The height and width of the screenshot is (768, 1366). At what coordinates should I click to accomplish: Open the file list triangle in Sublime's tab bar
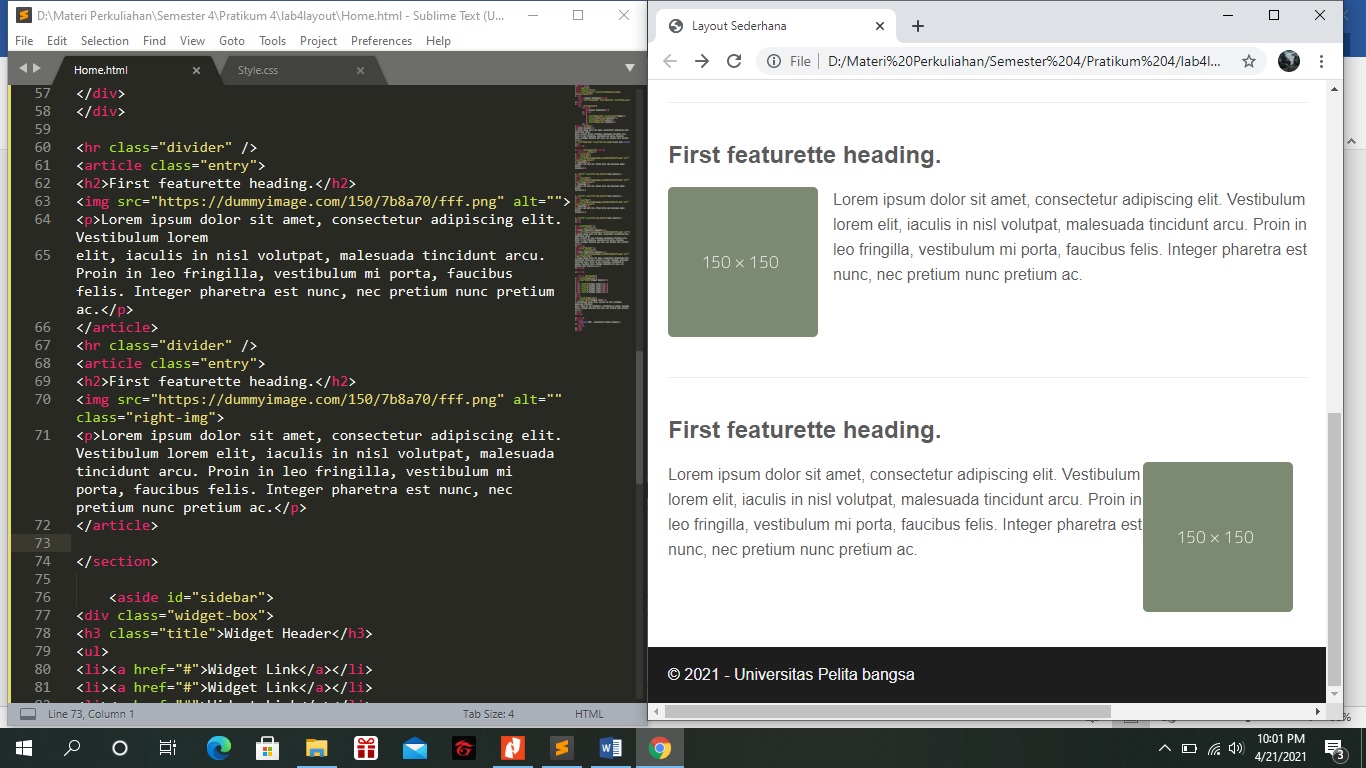[x=629, y=67]
